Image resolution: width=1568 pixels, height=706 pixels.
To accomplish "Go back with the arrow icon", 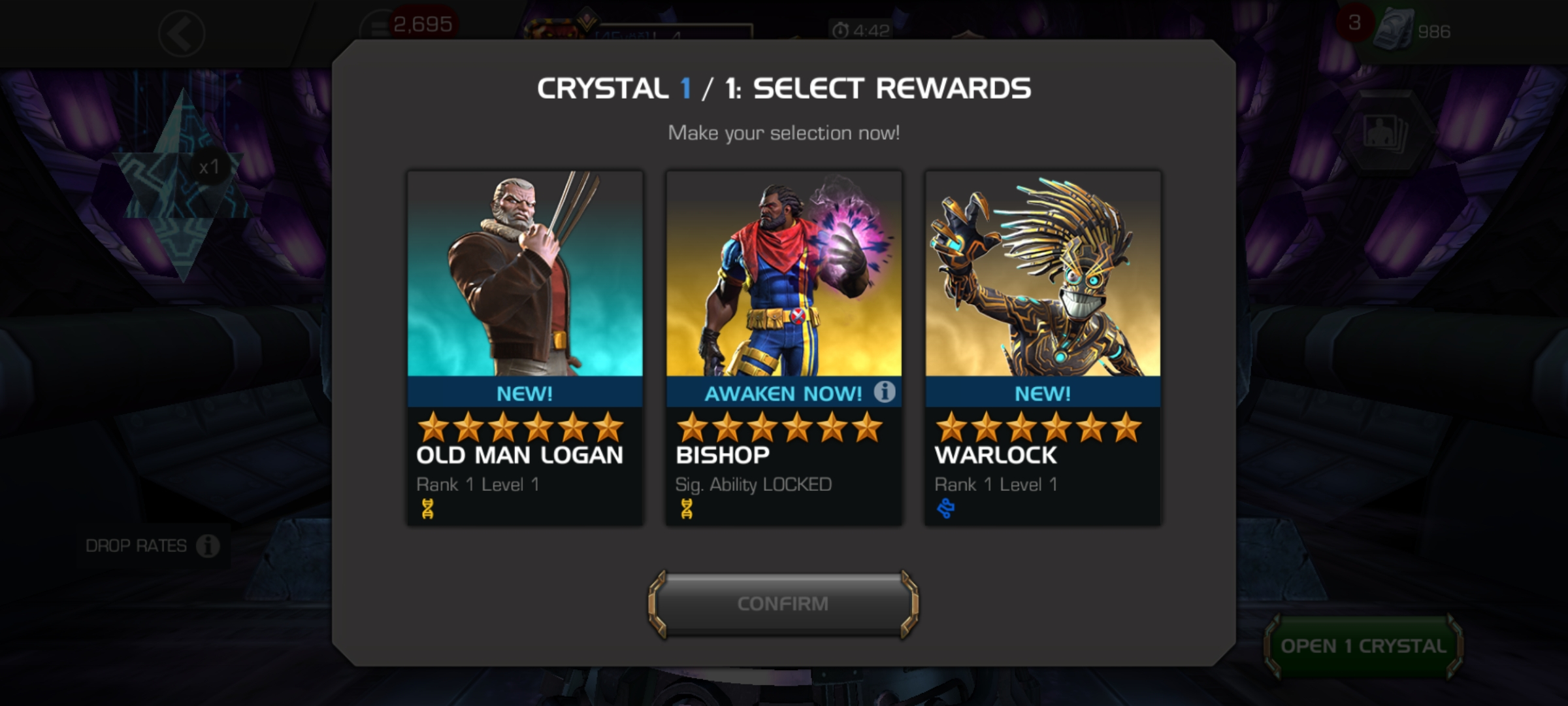I will coord(182,33).
